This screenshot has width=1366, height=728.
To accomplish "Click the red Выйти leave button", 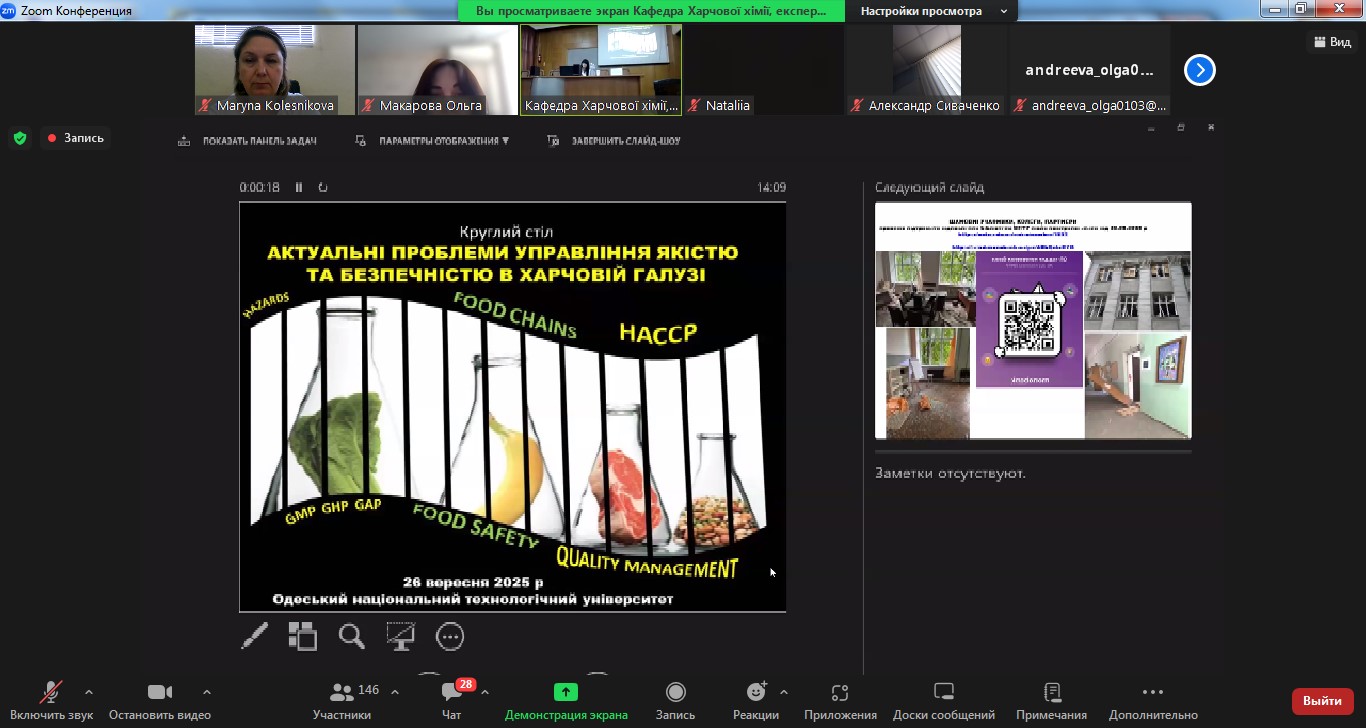I will point(1322,701).
